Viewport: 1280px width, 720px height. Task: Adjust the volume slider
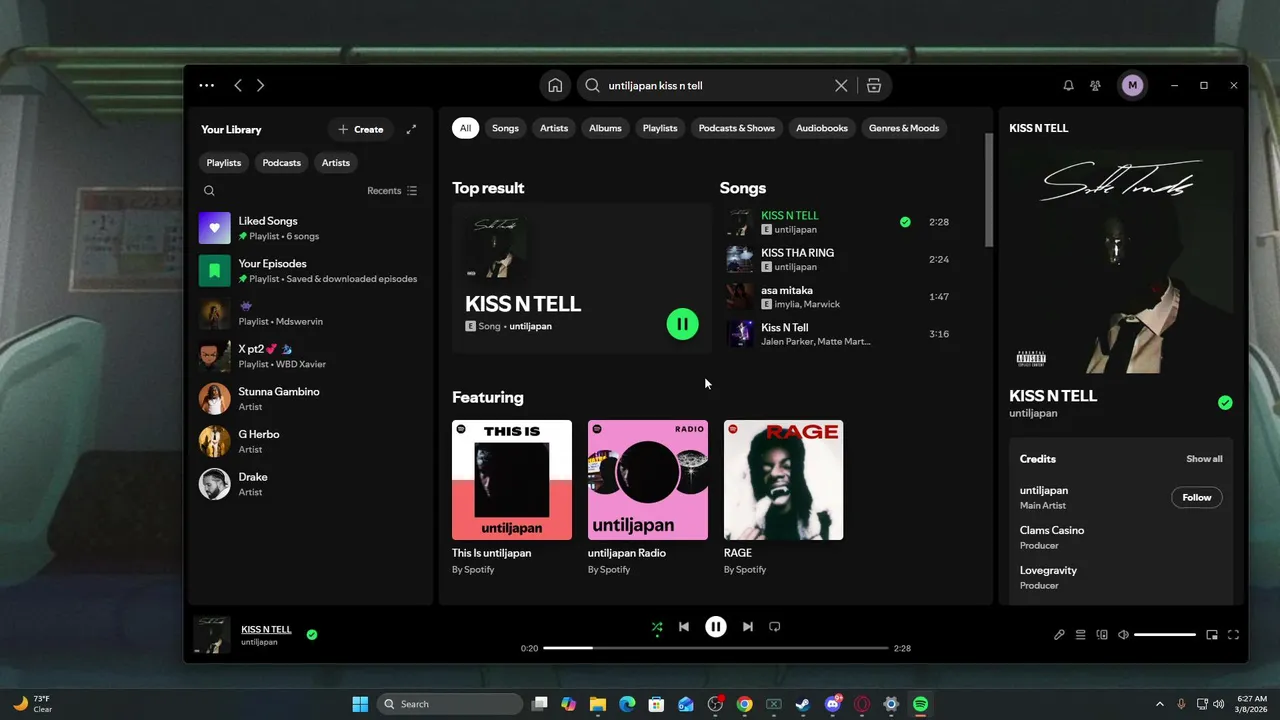coord(1165,635)
